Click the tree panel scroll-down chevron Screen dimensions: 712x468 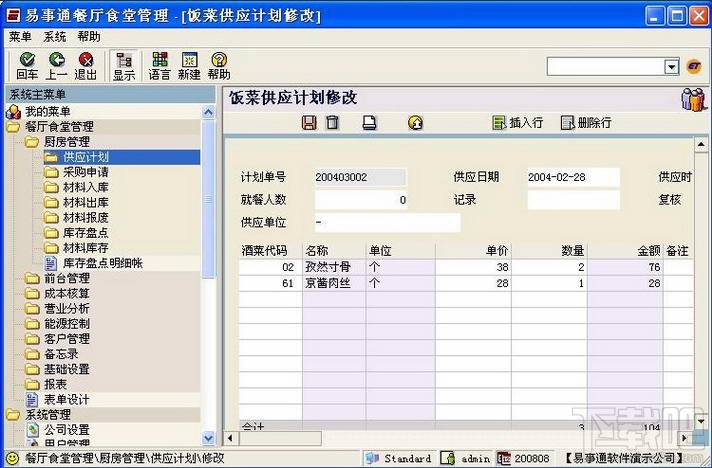click(x=208, y=438)
